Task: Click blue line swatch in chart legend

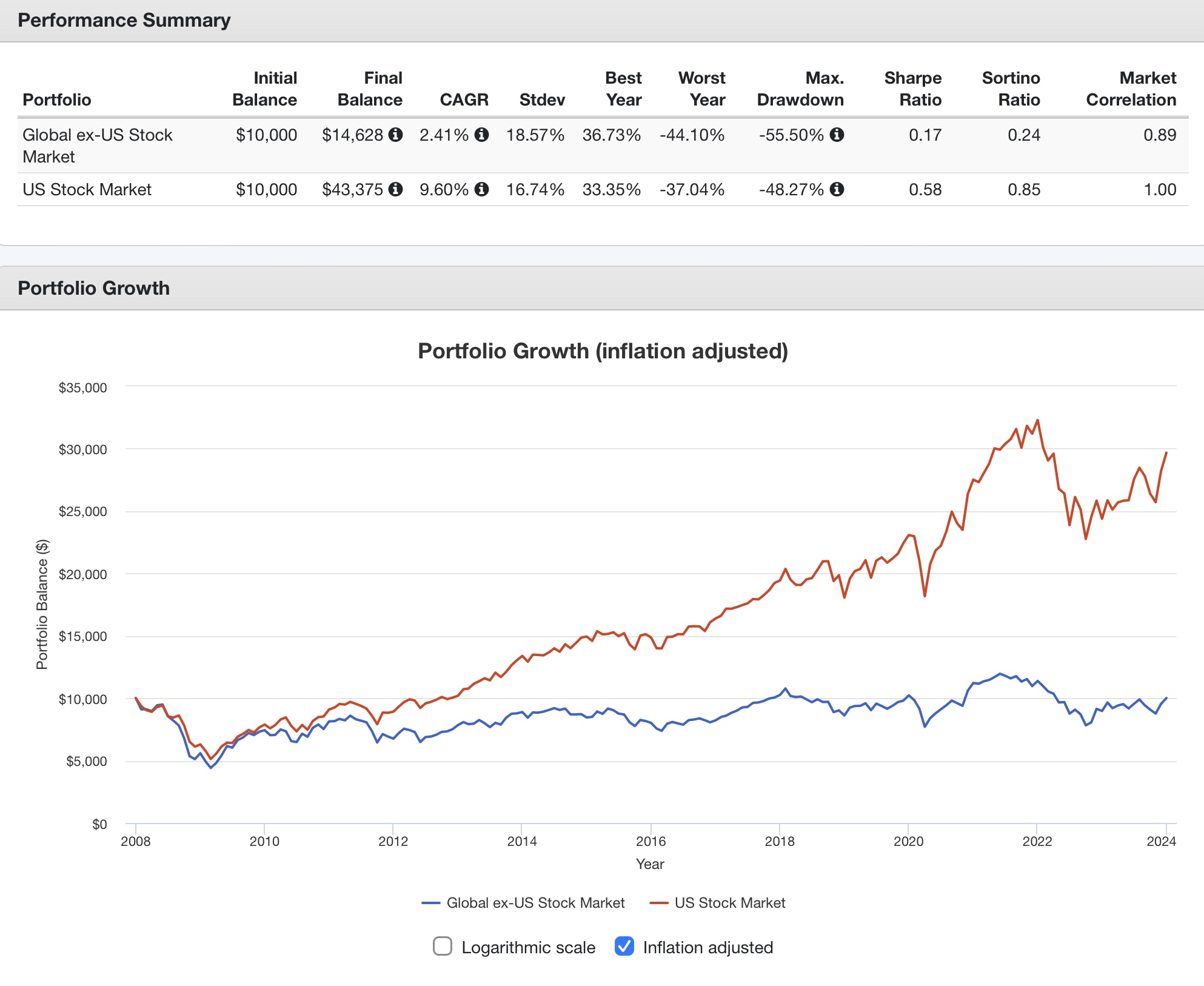Action: pyautogui.click(x=430, y=903)
